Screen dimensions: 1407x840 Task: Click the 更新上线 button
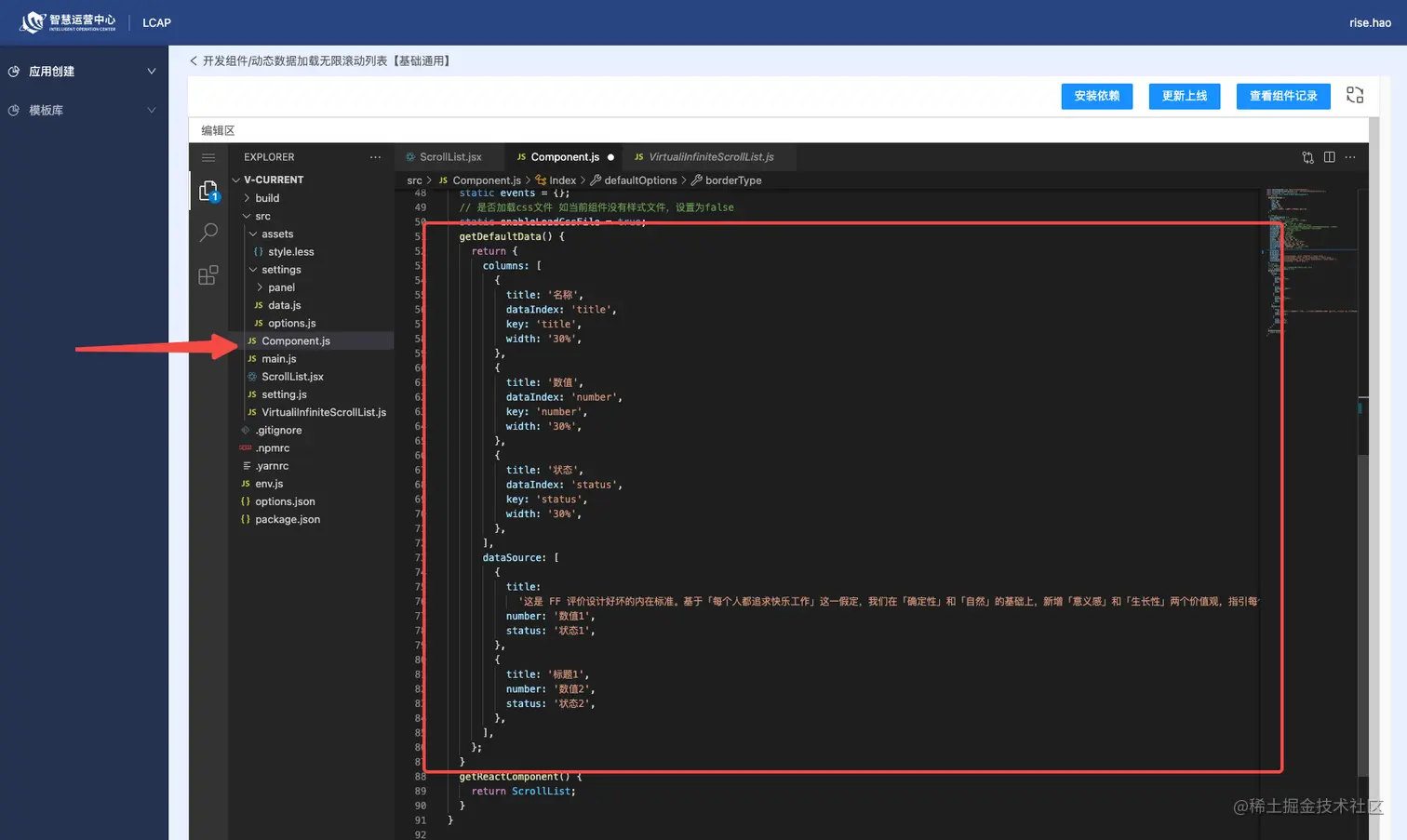tap(1185, 97)
